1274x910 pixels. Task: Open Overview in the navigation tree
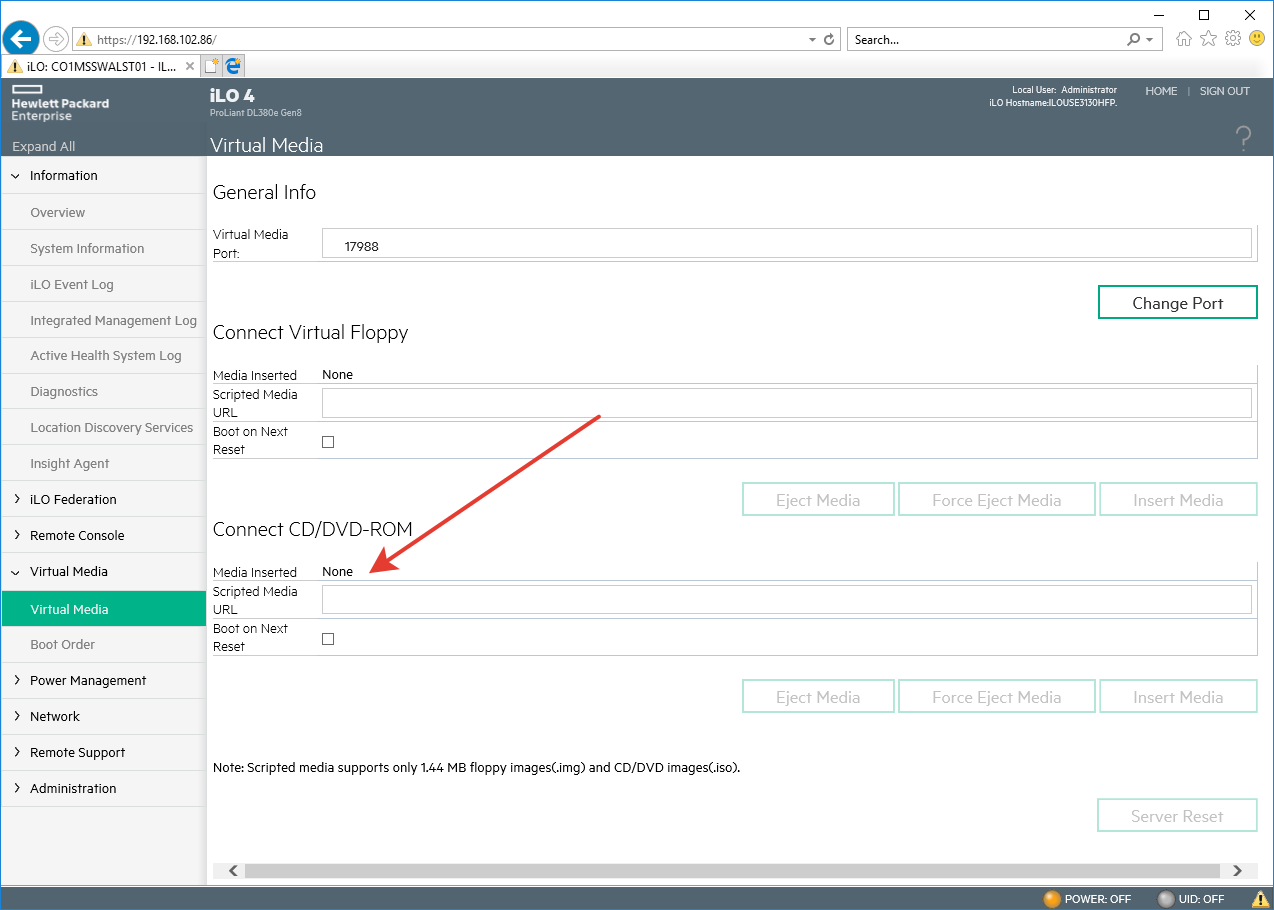pos(58,212)
